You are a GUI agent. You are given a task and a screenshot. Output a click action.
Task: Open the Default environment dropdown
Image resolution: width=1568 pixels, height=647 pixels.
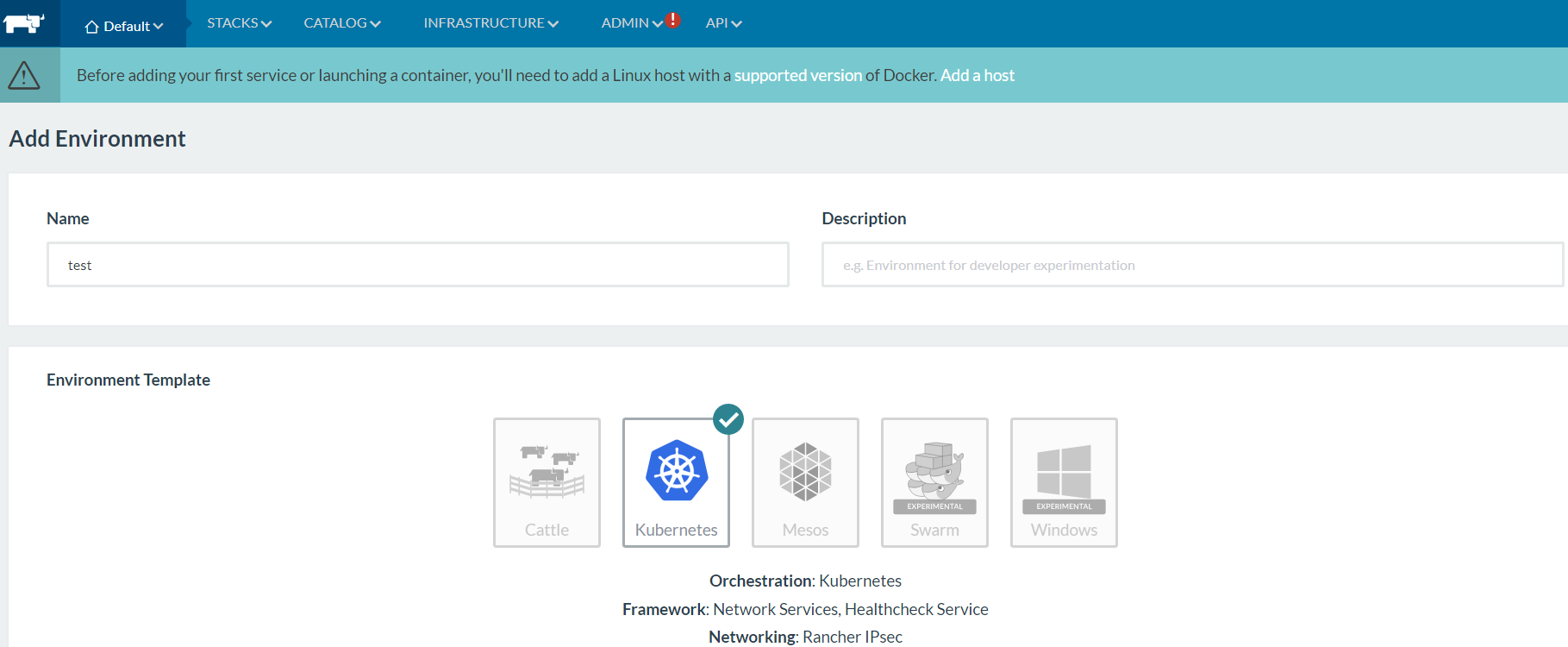coord(123,26)
